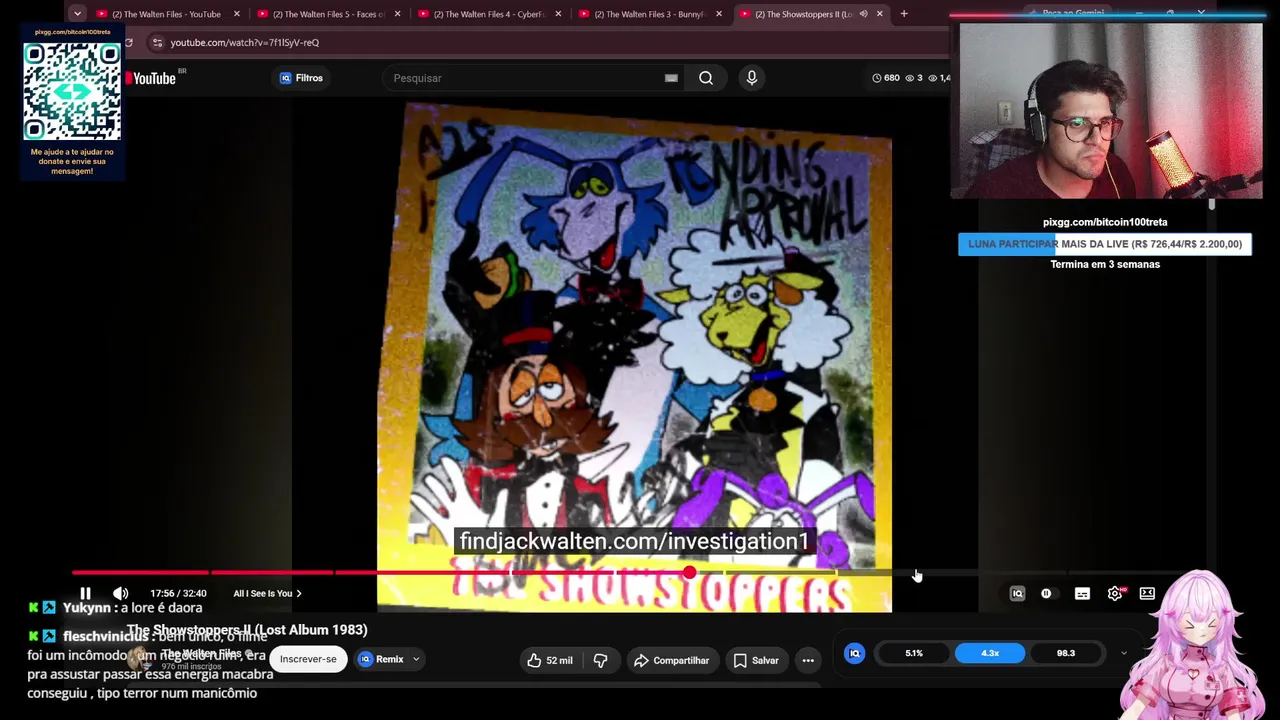Open the more actions ellipsis menu
The height and width of the screenshot is (720, 1280).
pos(808,660)
